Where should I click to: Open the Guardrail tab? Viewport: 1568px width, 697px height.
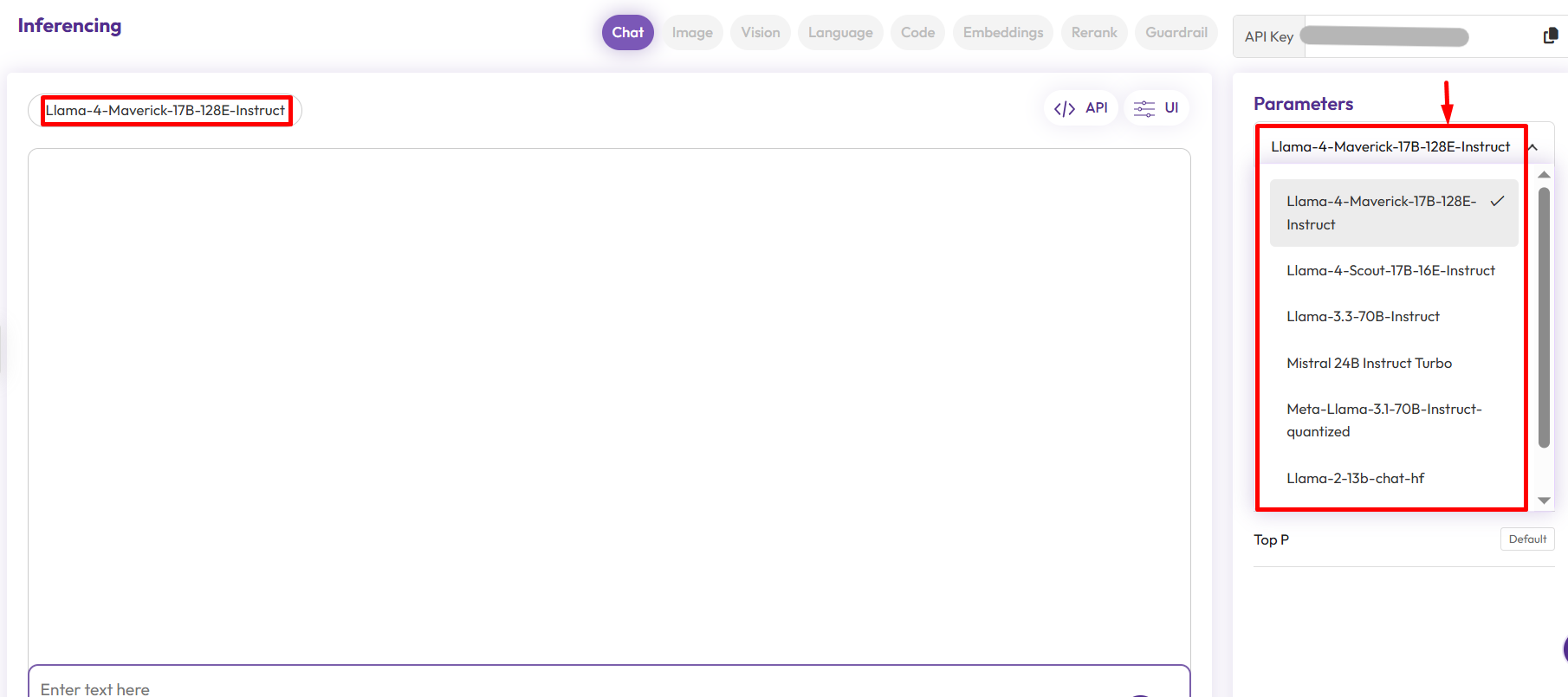(x=1176, y=33)
